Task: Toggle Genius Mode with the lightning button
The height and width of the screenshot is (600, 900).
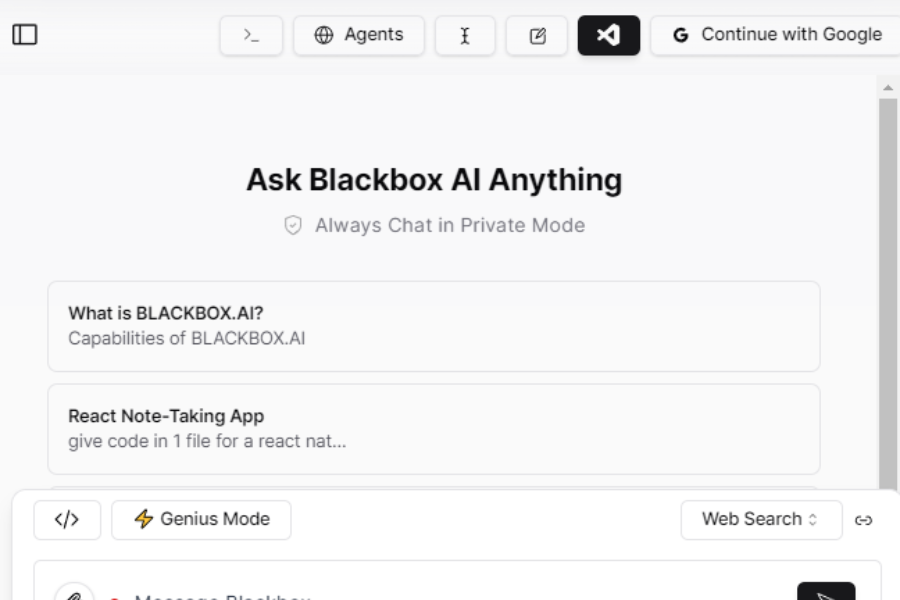Action: (x=200, y=519)
